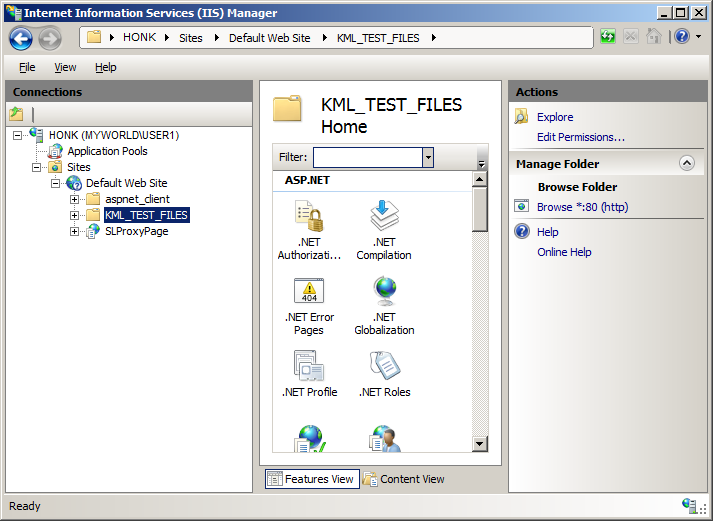Click Browse *:80 (http) link
This screenshot has height=521, width=713.
(582, 207)
